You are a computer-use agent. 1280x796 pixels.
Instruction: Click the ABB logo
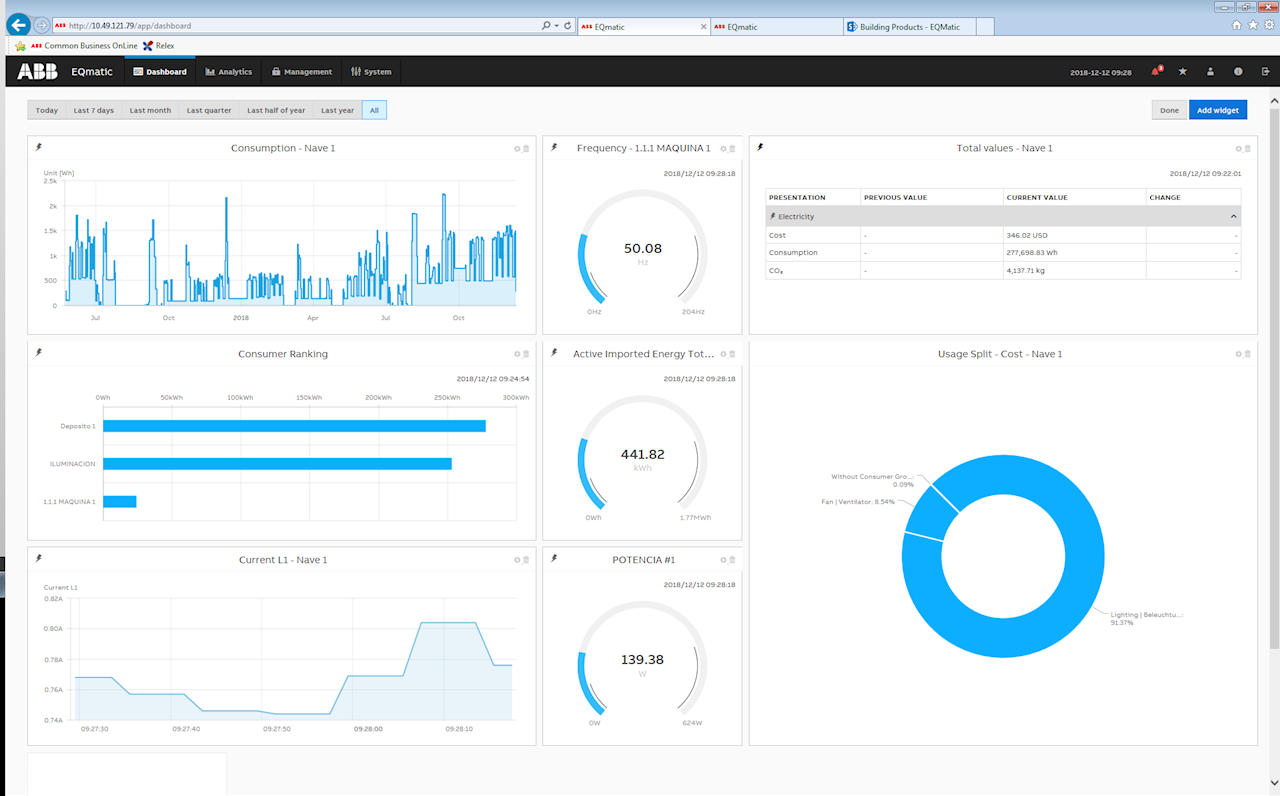click(37, 71)
